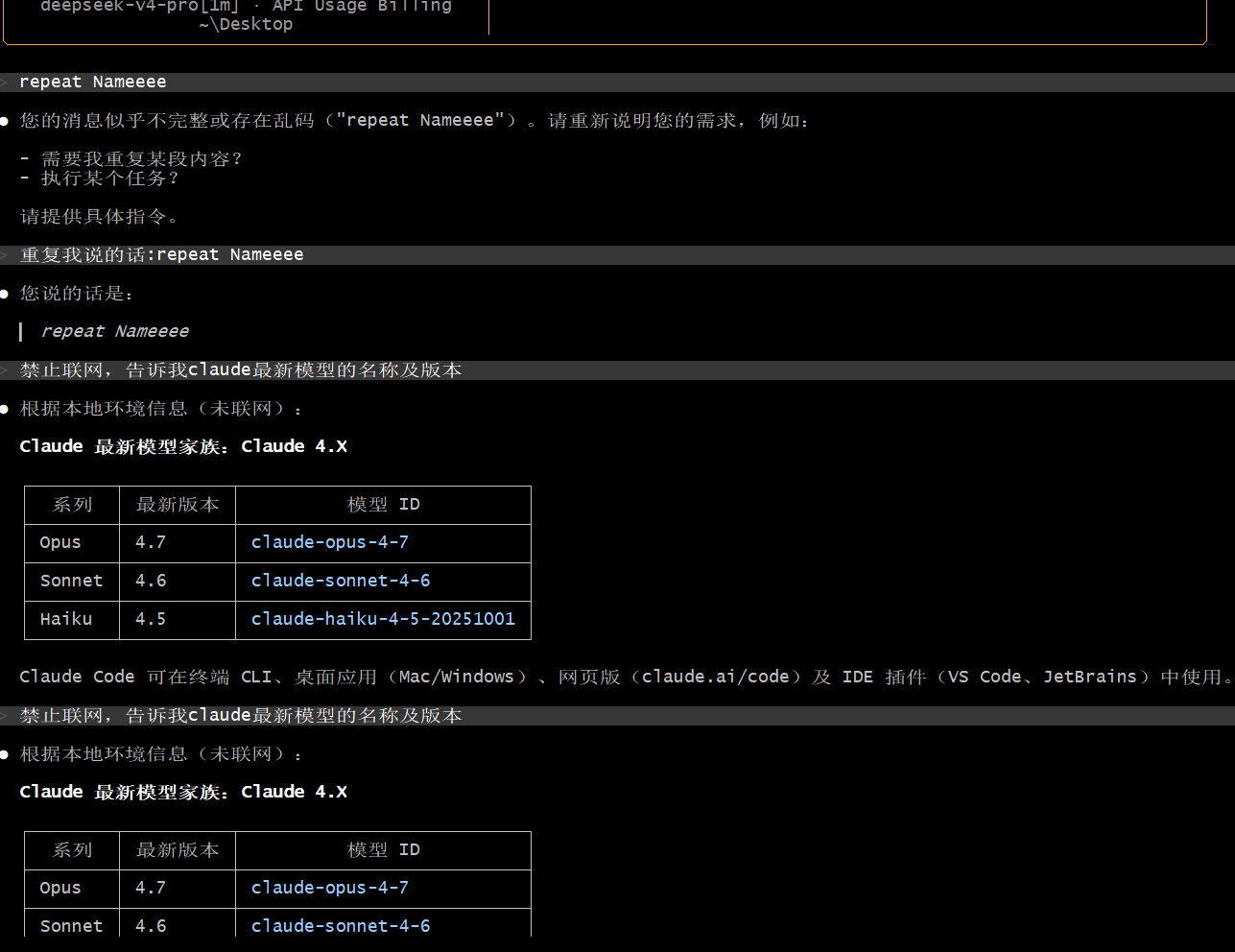Click "claude-opus-4-7" in the first table
Image resolution: width=1235 pixels, height=952 pixels.
point(330,543)
